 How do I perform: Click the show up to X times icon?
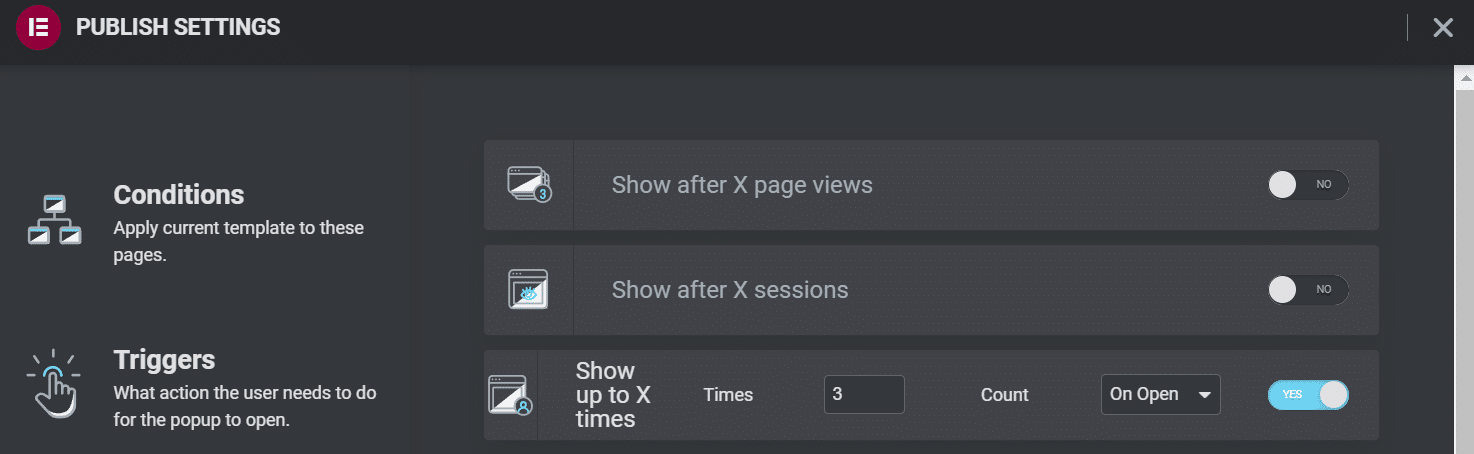(x=510, y=395)
